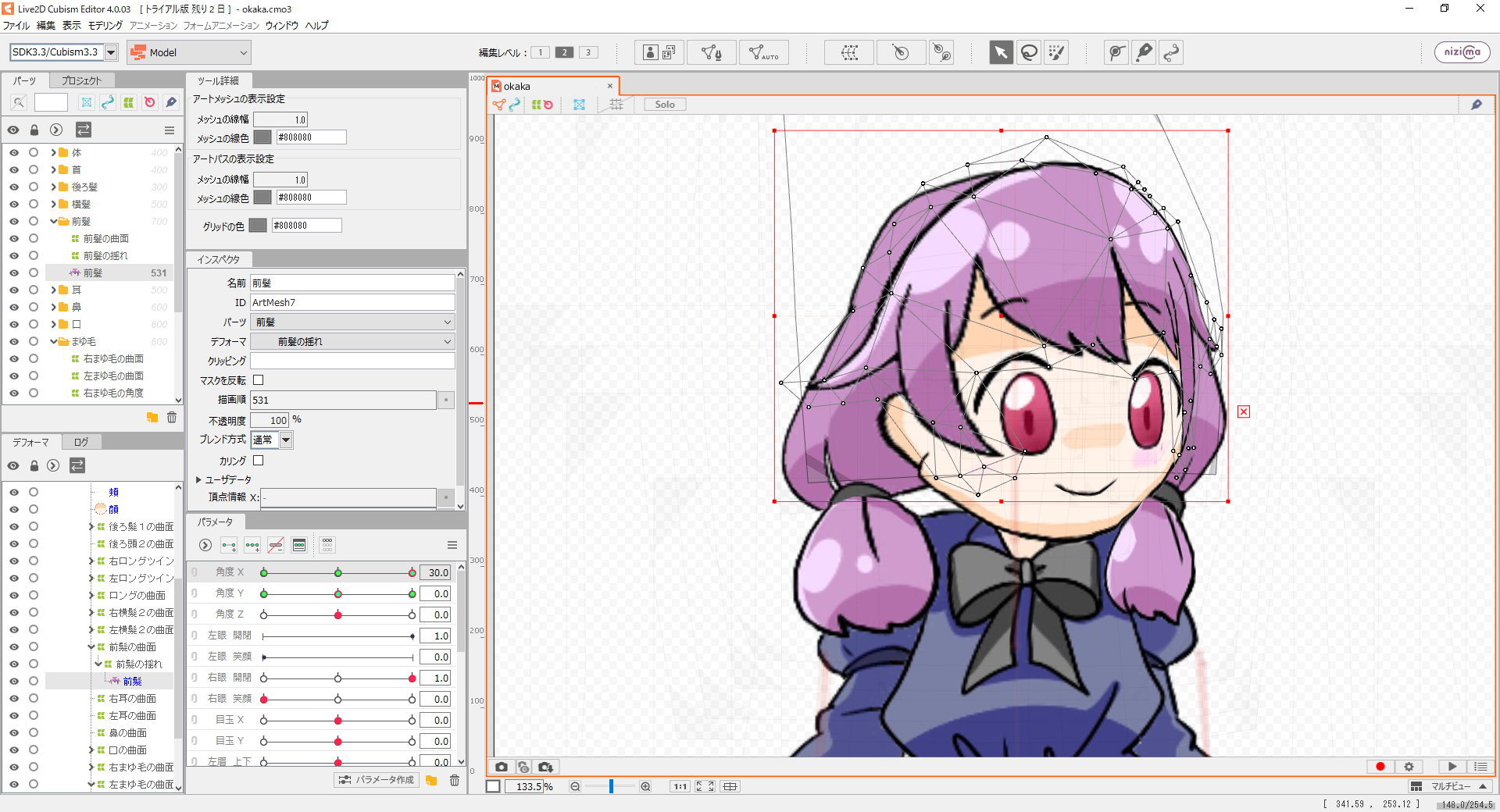Play the parameter animation preview
The height and width of the screenshot is (812, 1500).
[x=1452, y=767]
